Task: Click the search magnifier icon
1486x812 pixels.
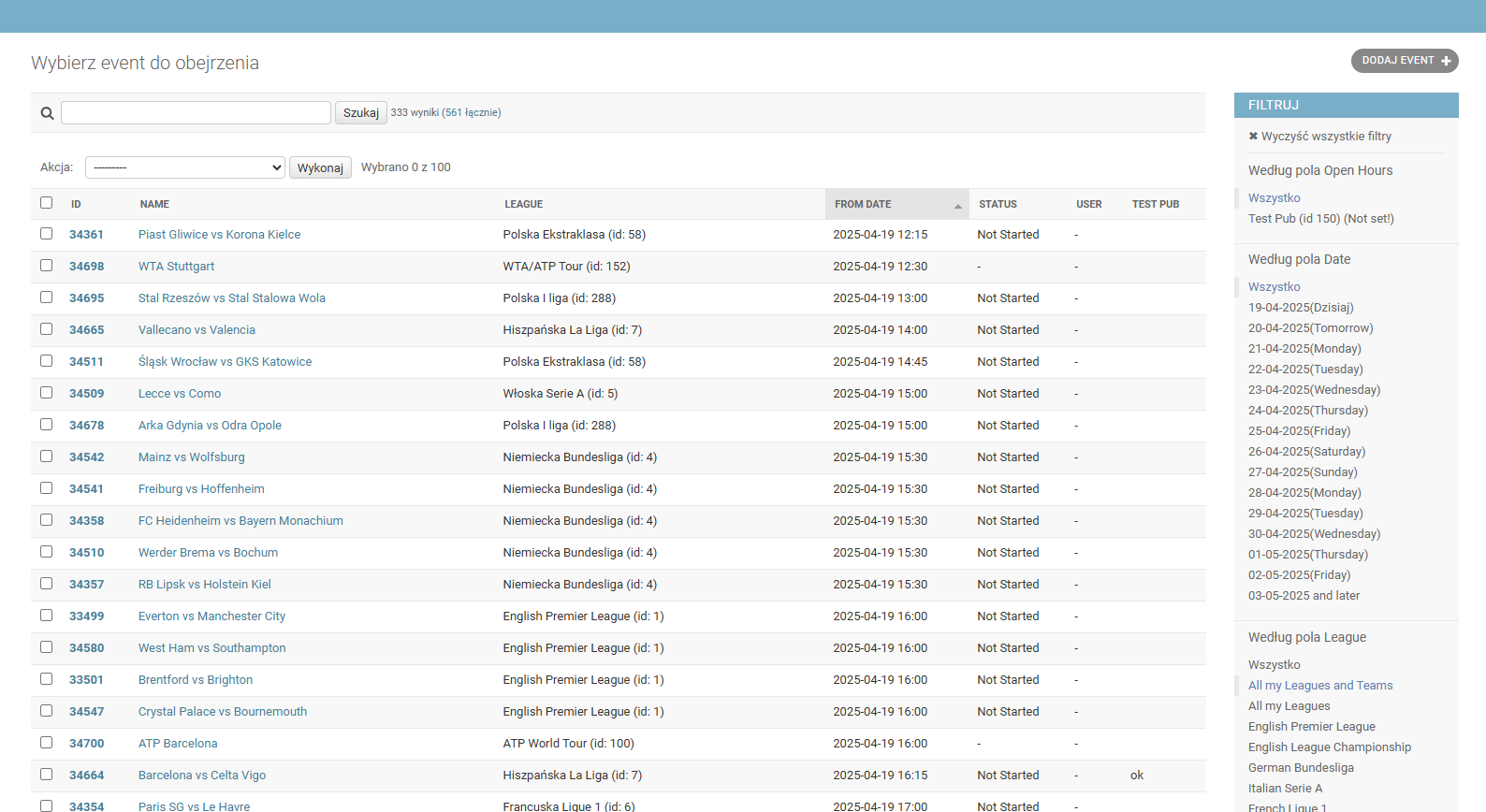Action: pyautogui.click(x=47, y=113)
